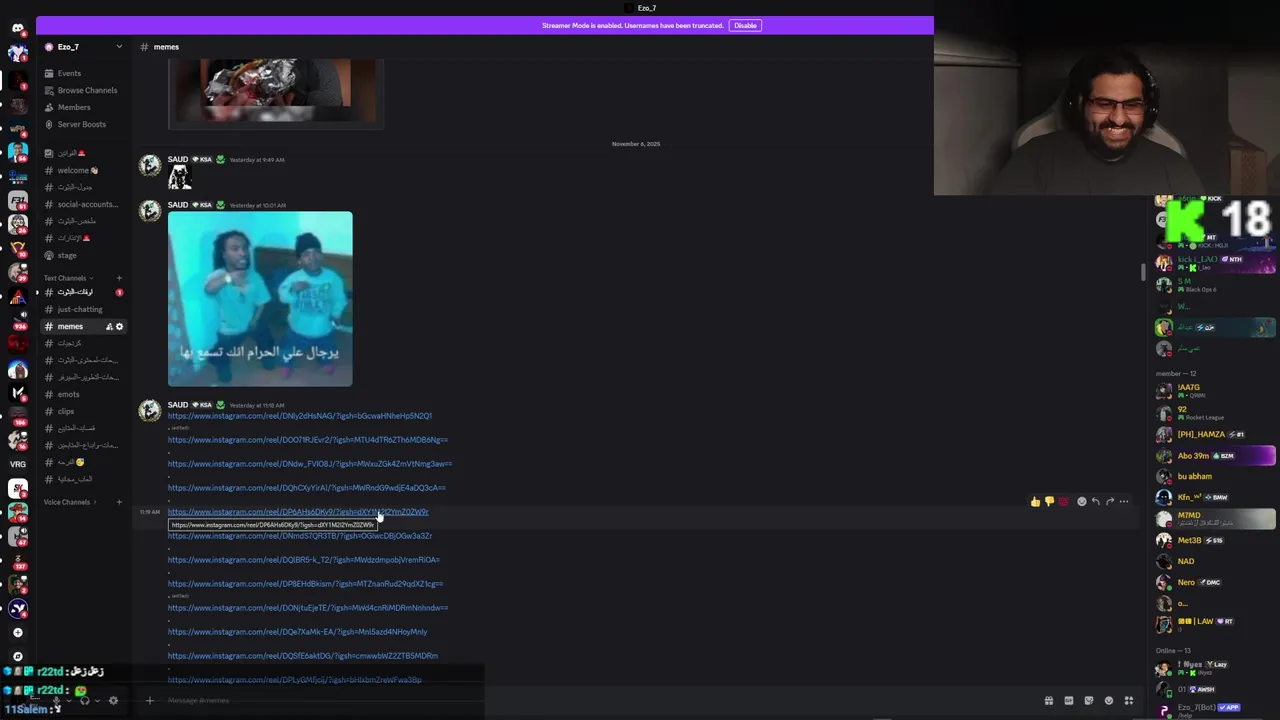Switch to the clips channel
The image size is (1280, 720).
pos(83,411)
